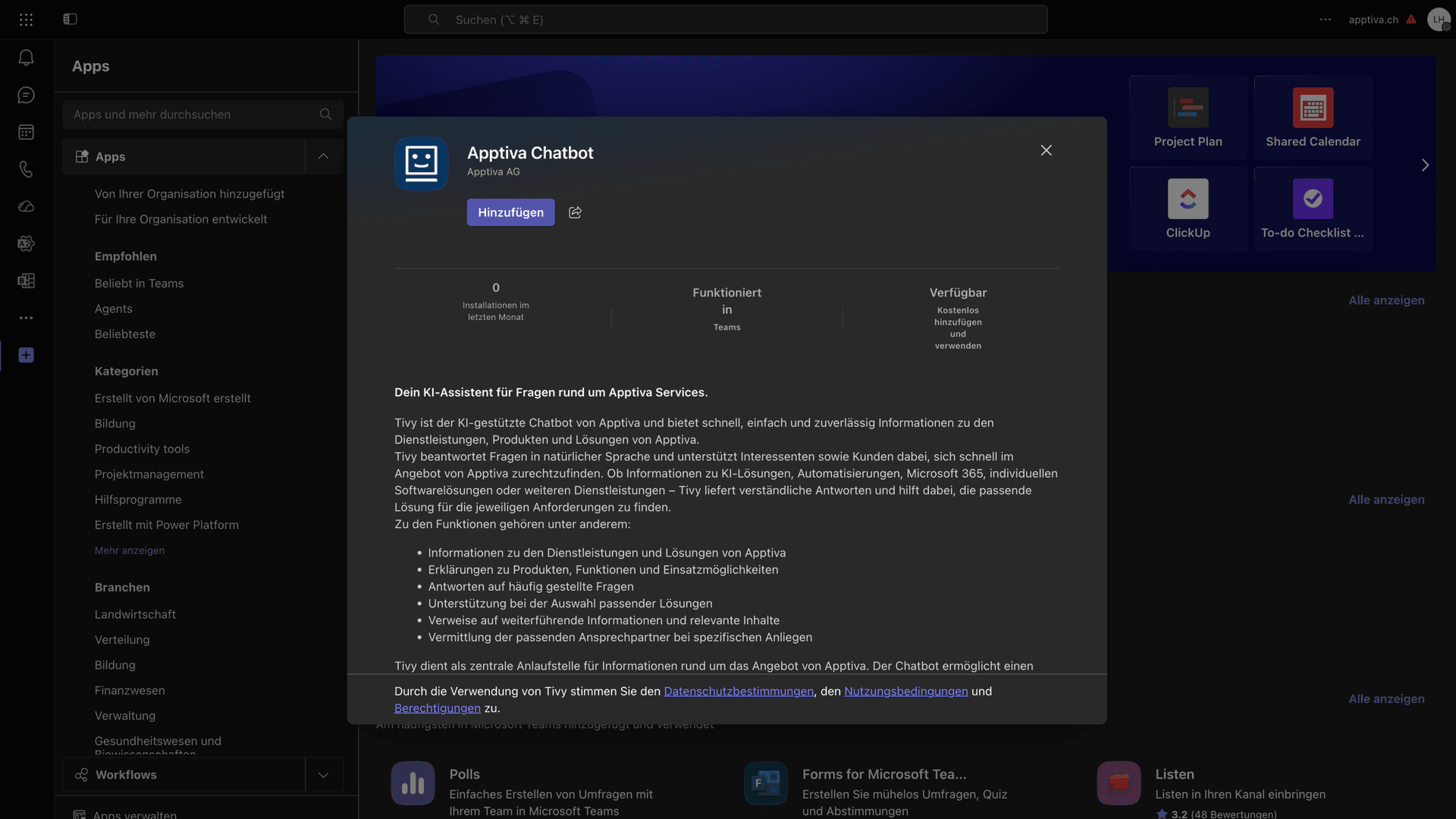This screenshot has width=1456, height=819.
Task: Open the Verteilung industry
Action: click(122, 640)
